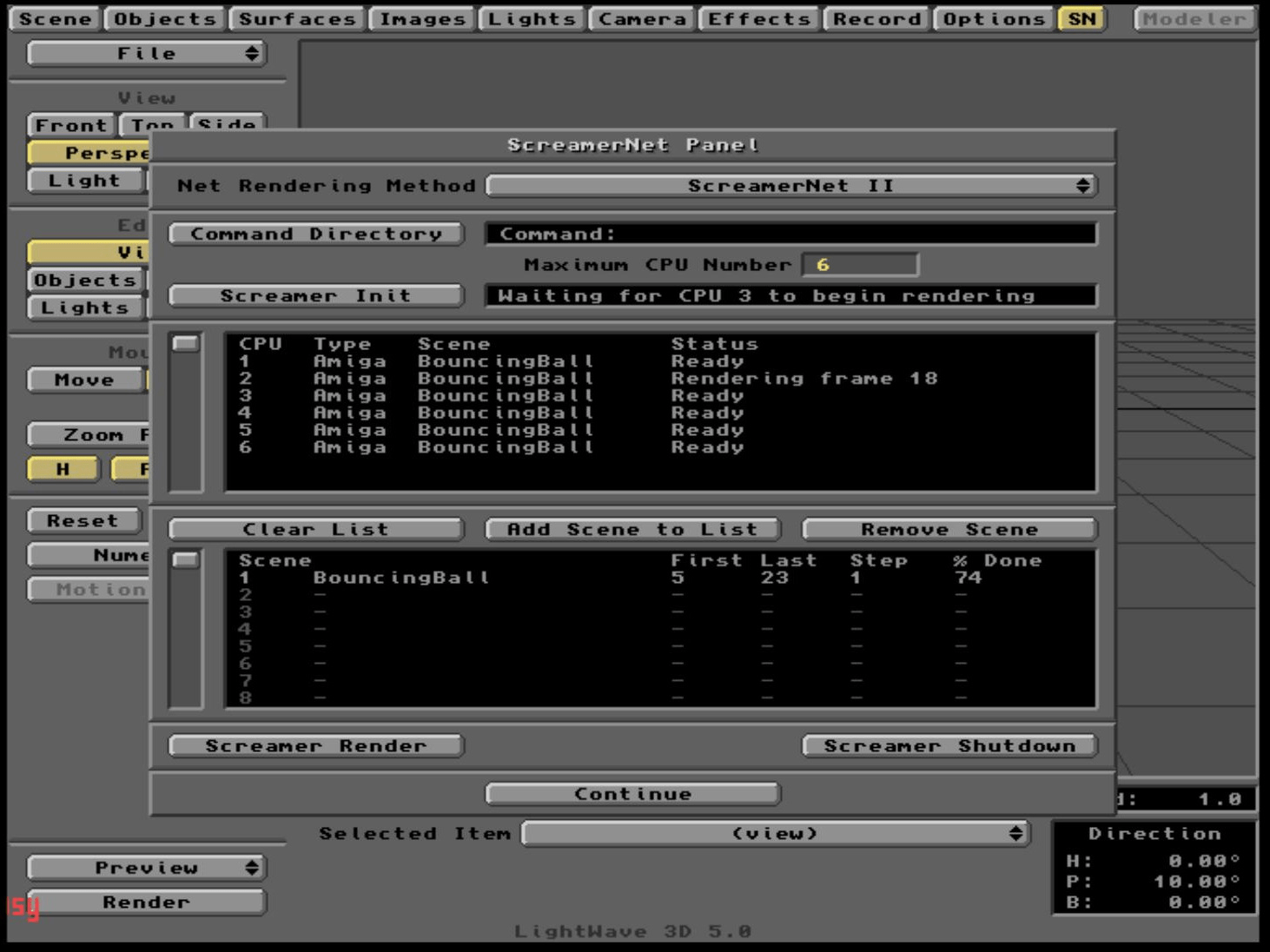Remove the BouncingBall scene
Screen dimensions: 1270x952
[950, 529]
